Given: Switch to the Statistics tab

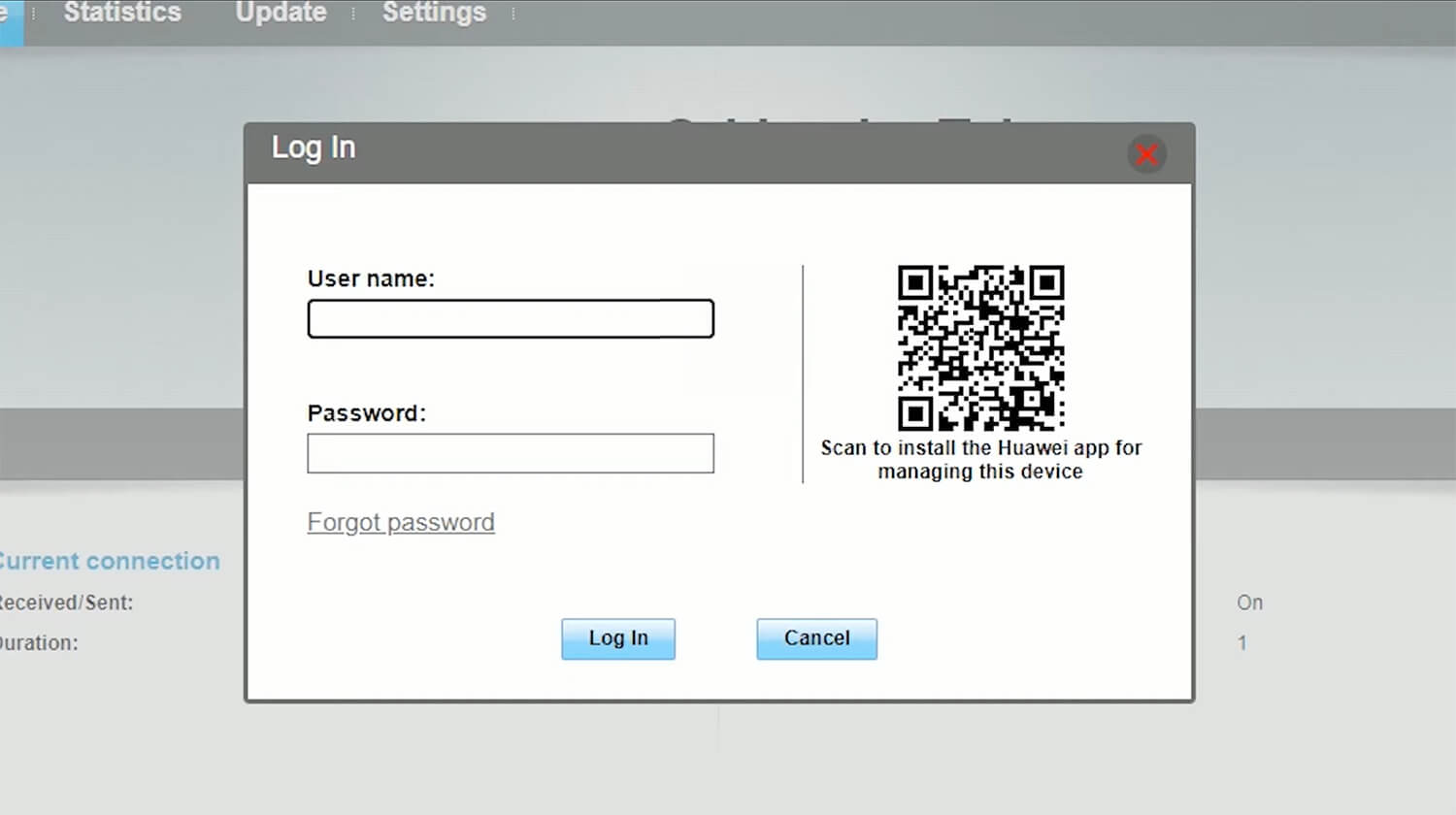Looking at the screenshot, I should coord(122,14).
